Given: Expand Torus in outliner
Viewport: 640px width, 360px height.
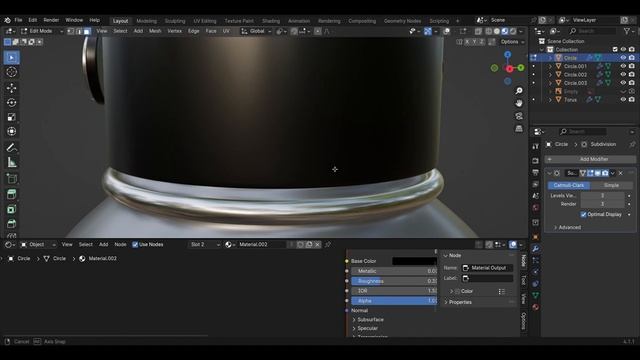Looking at the screenshot, I should 550,100.
